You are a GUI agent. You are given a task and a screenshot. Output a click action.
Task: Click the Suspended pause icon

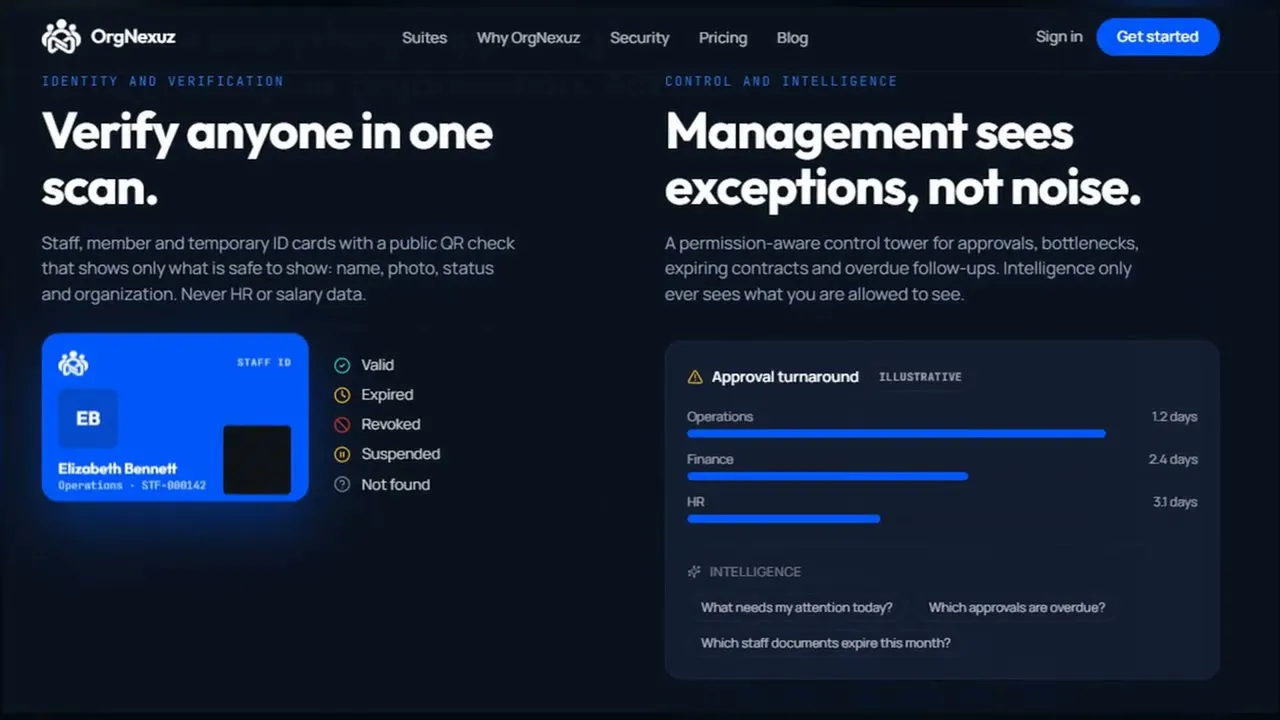[x=342, y=454]
